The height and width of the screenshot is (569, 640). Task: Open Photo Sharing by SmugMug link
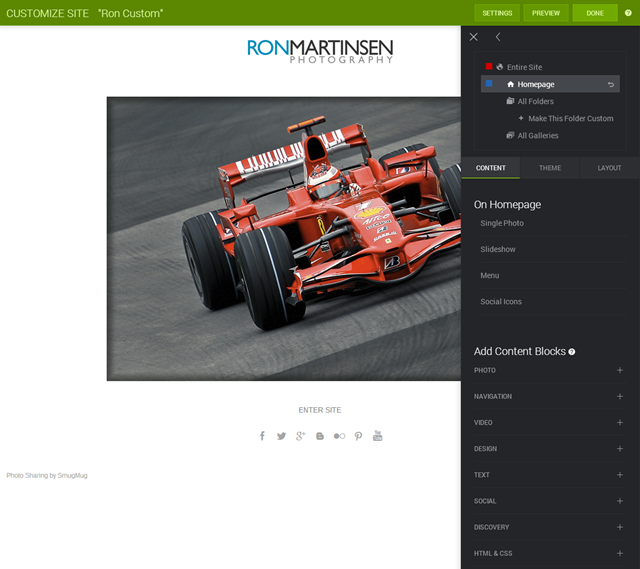click(x=47, y=475)
